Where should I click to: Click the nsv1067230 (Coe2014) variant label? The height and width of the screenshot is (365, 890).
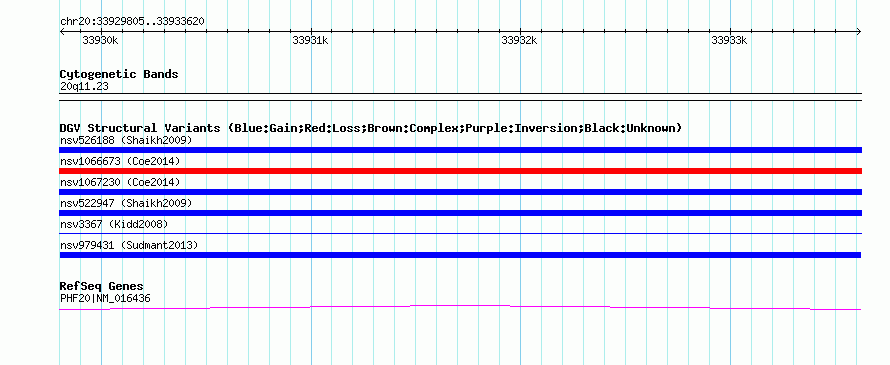pyautogui.click(x=120, y=182)
